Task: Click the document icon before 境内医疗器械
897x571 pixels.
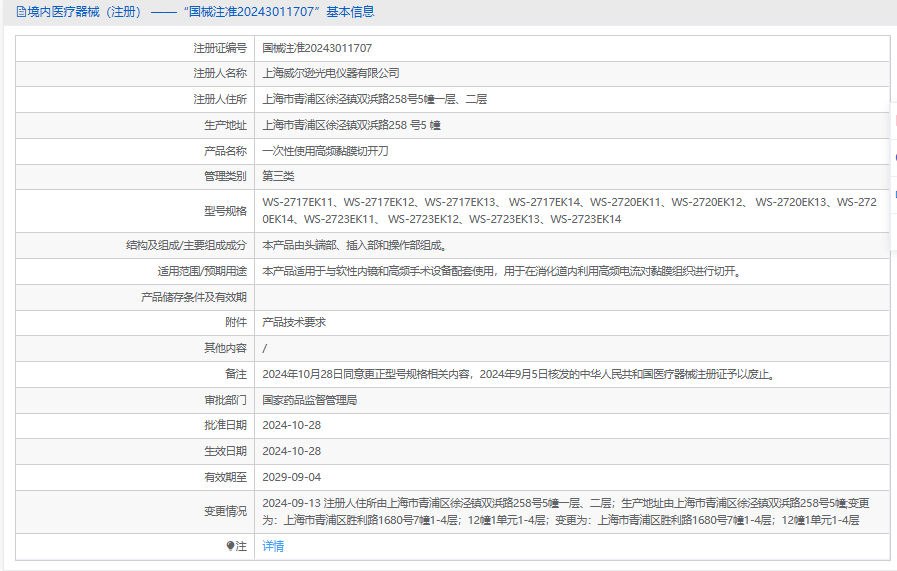Action: (x=21, y=12)
